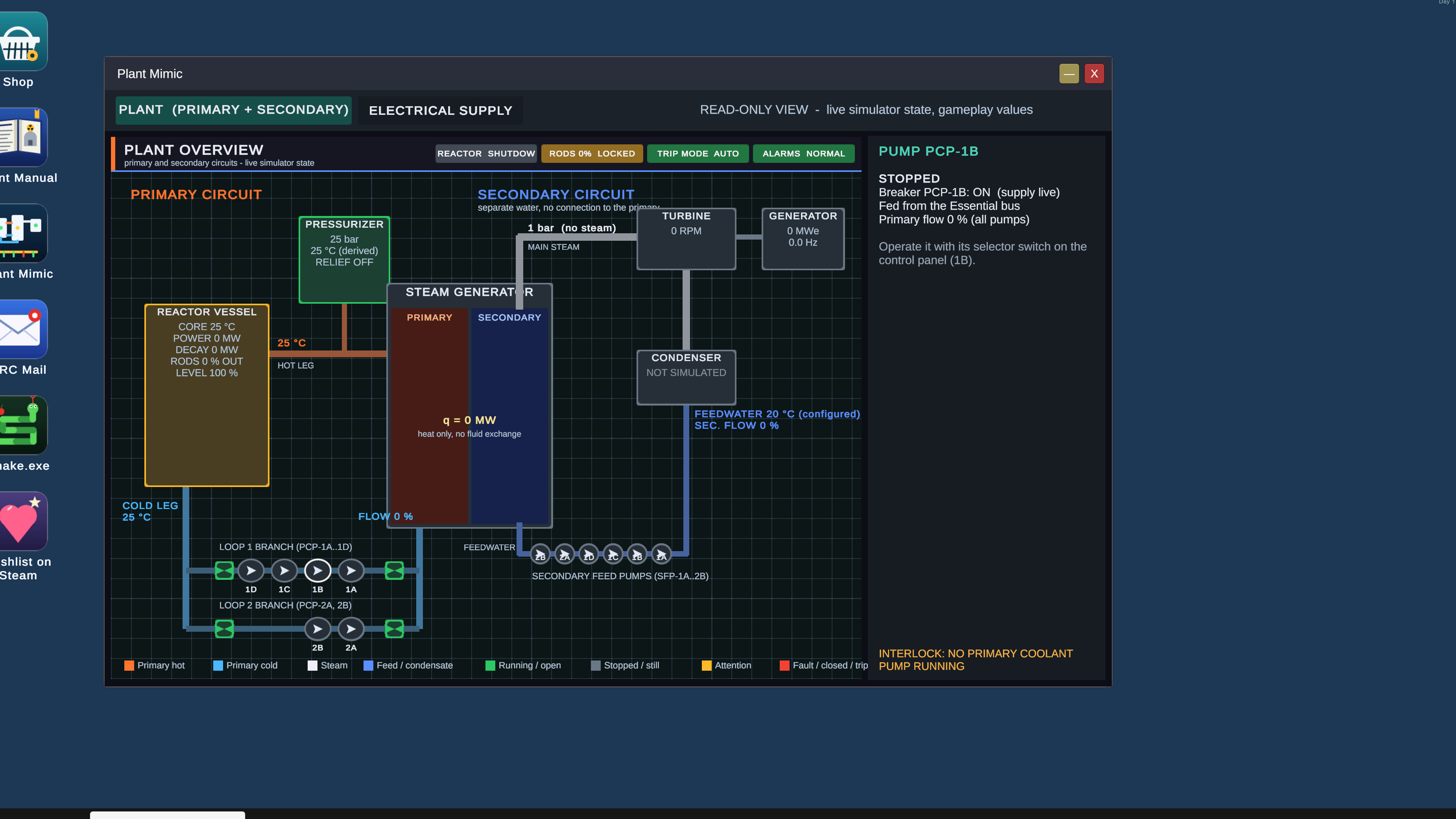Click the Primary hot legend swatch
The width and height of the screenshot is (1456, 819).
click(x=129, y=666)
